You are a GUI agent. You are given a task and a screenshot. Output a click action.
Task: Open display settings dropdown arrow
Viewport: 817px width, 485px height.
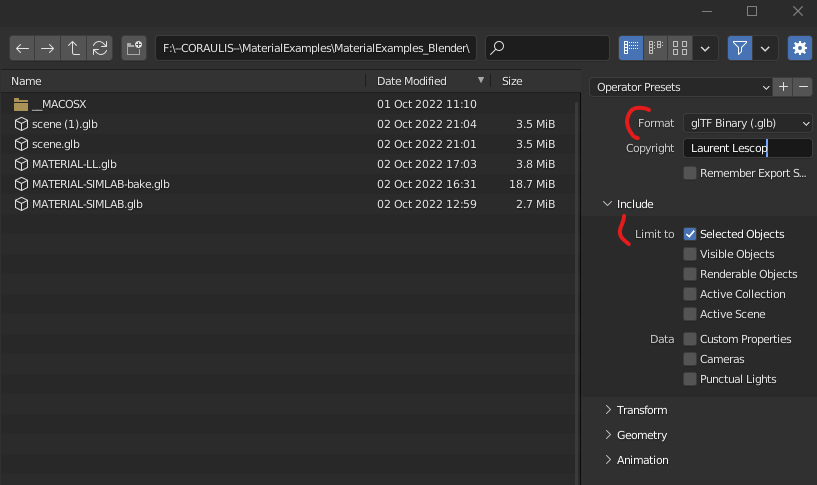pyautogui.click(x=705, y=48)
